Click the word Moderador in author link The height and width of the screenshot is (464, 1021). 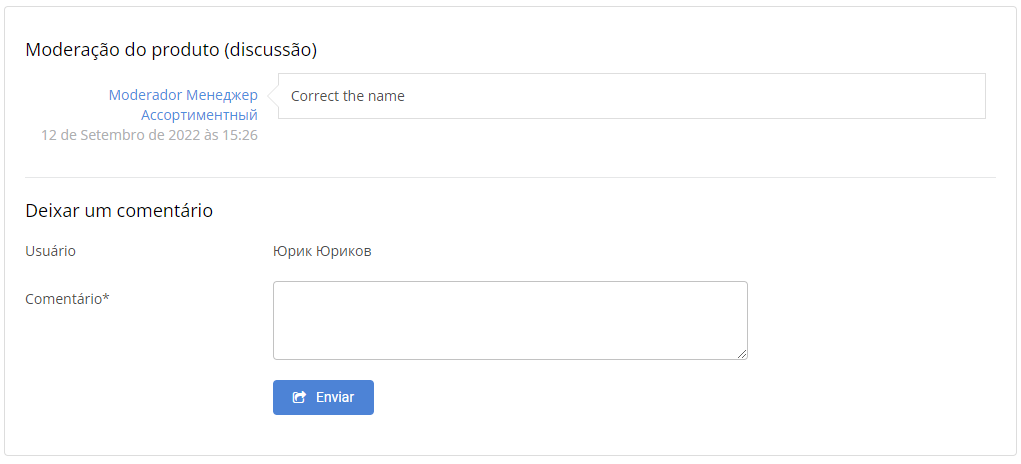pos(146,95)
